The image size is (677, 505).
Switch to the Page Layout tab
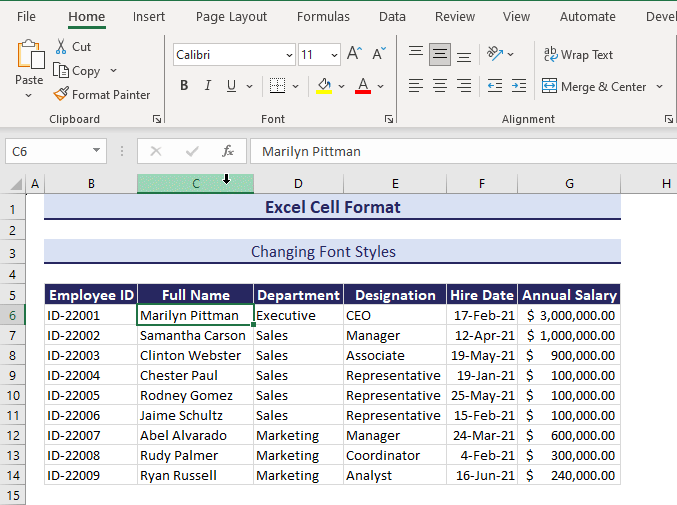(231, 17)
